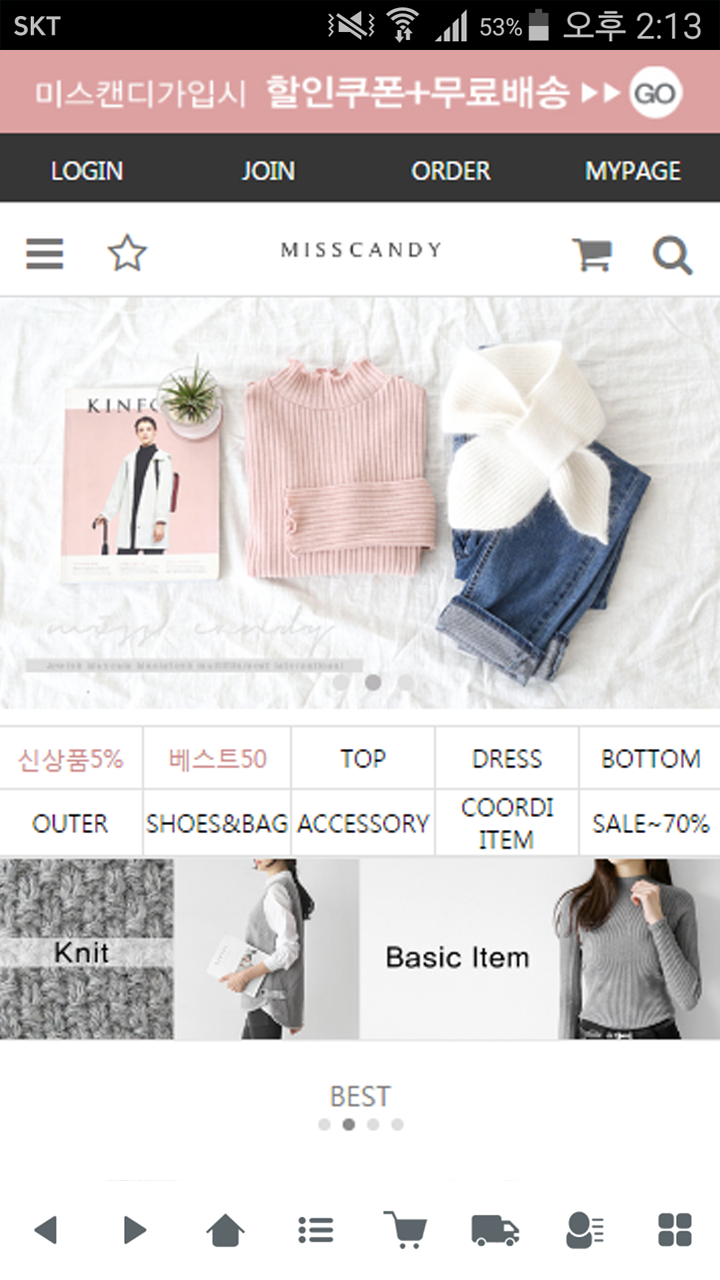The width and height of the screenshot is (720, 1280).
Task: Go forward with the bottom right-pointing arrow
Action: coord(135,1230)
